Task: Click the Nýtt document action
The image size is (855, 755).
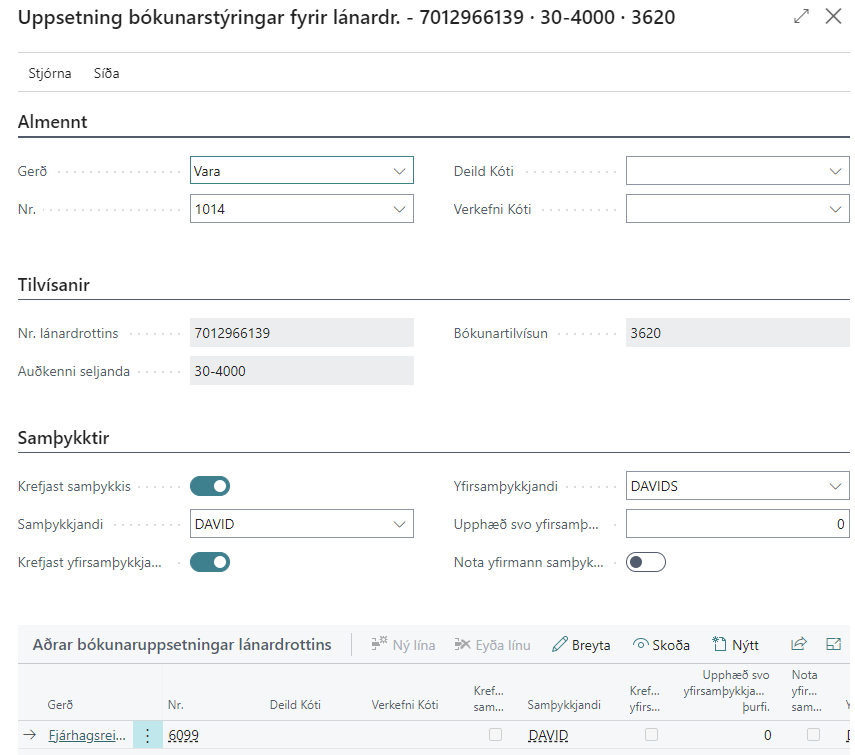Action: click(x=735, y=645)
